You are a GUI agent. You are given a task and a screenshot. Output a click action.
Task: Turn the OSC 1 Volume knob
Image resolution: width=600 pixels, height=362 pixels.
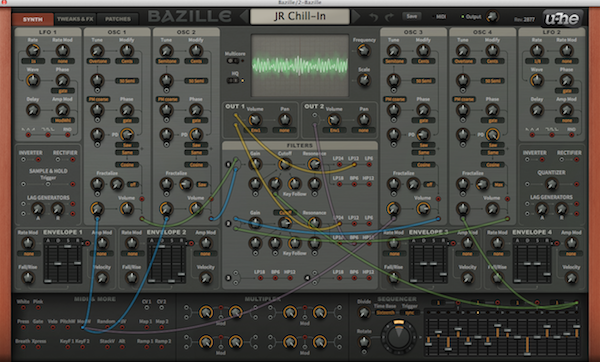click(x=126, y=209)
